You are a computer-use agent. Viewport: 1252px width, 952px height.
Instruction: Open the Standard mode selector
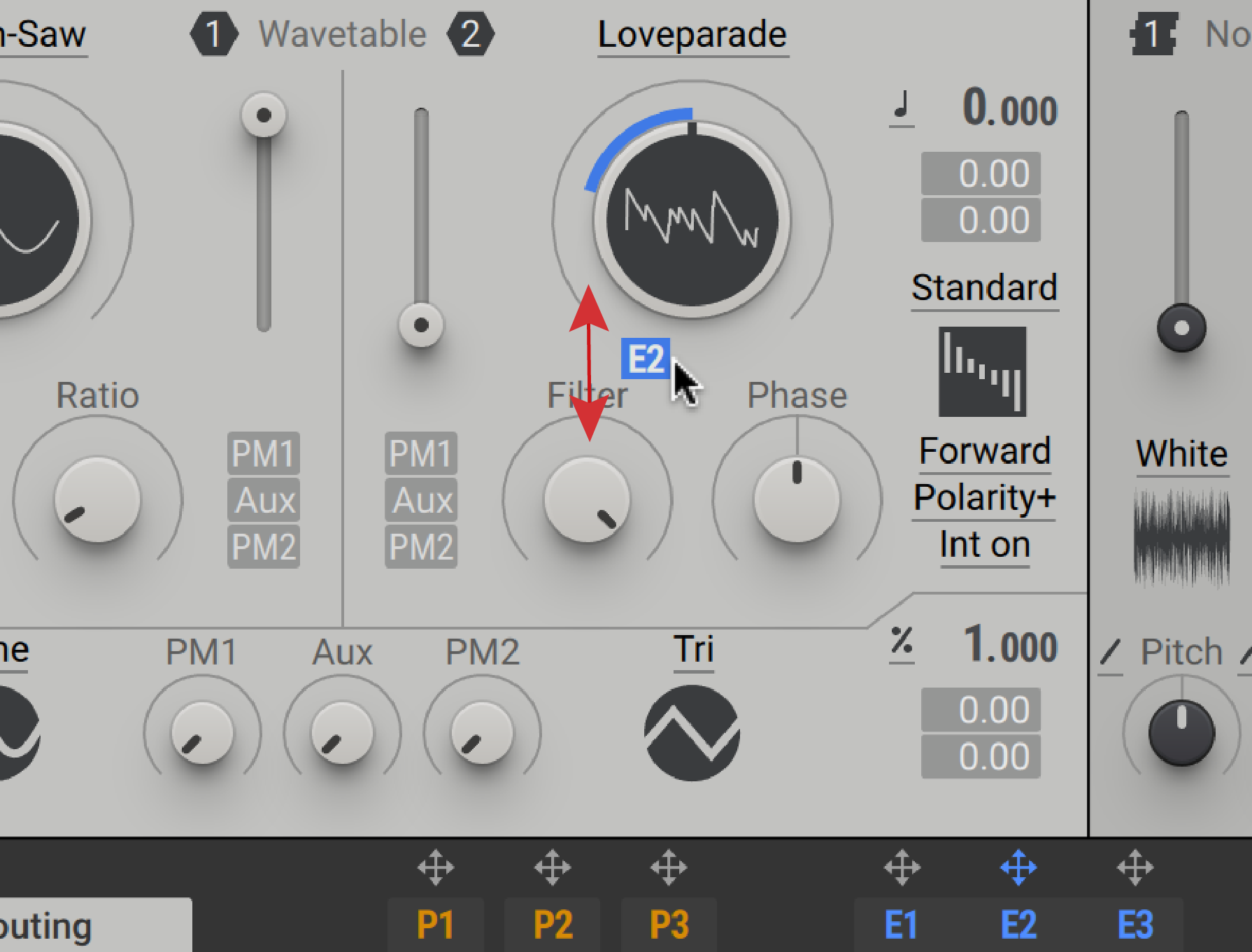(x=983, y=287)
